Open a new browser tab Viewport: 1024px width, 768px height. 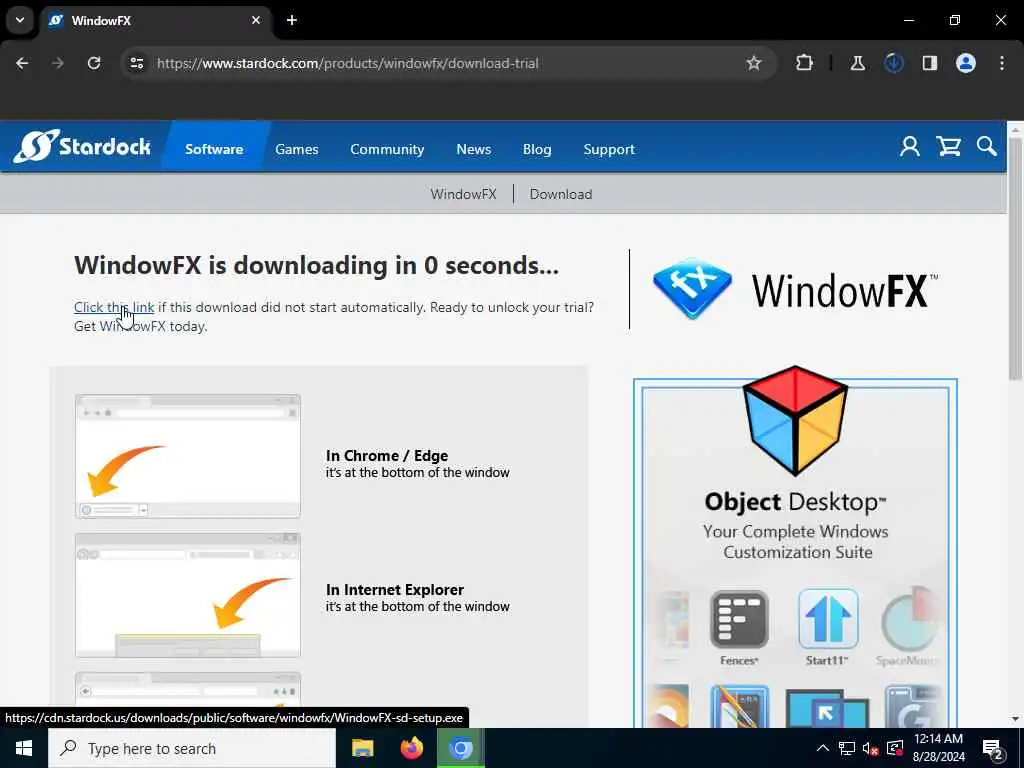(x=292, y=20)
